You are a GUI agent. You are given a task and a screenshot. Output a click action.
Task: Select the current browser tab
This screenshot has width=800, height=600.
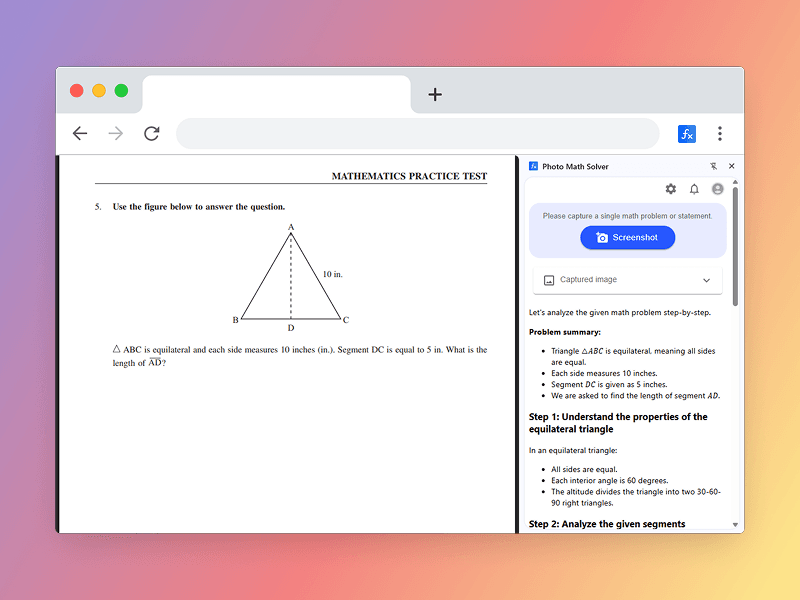pyautogui.click(x=276, y=94)
